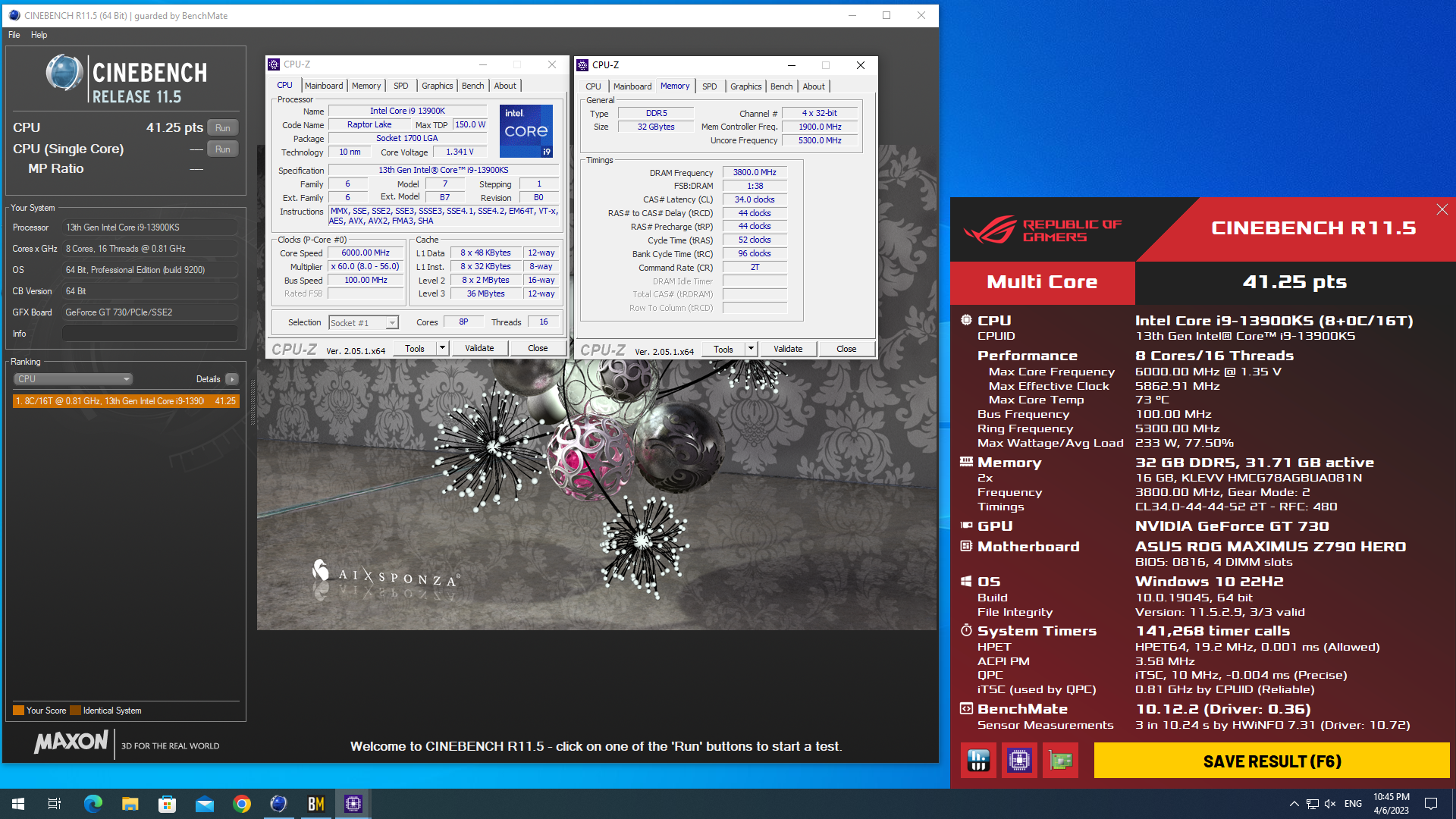Switch to SPD tab in left CPU-Z

pyautogui.click(x=401, y=86)
